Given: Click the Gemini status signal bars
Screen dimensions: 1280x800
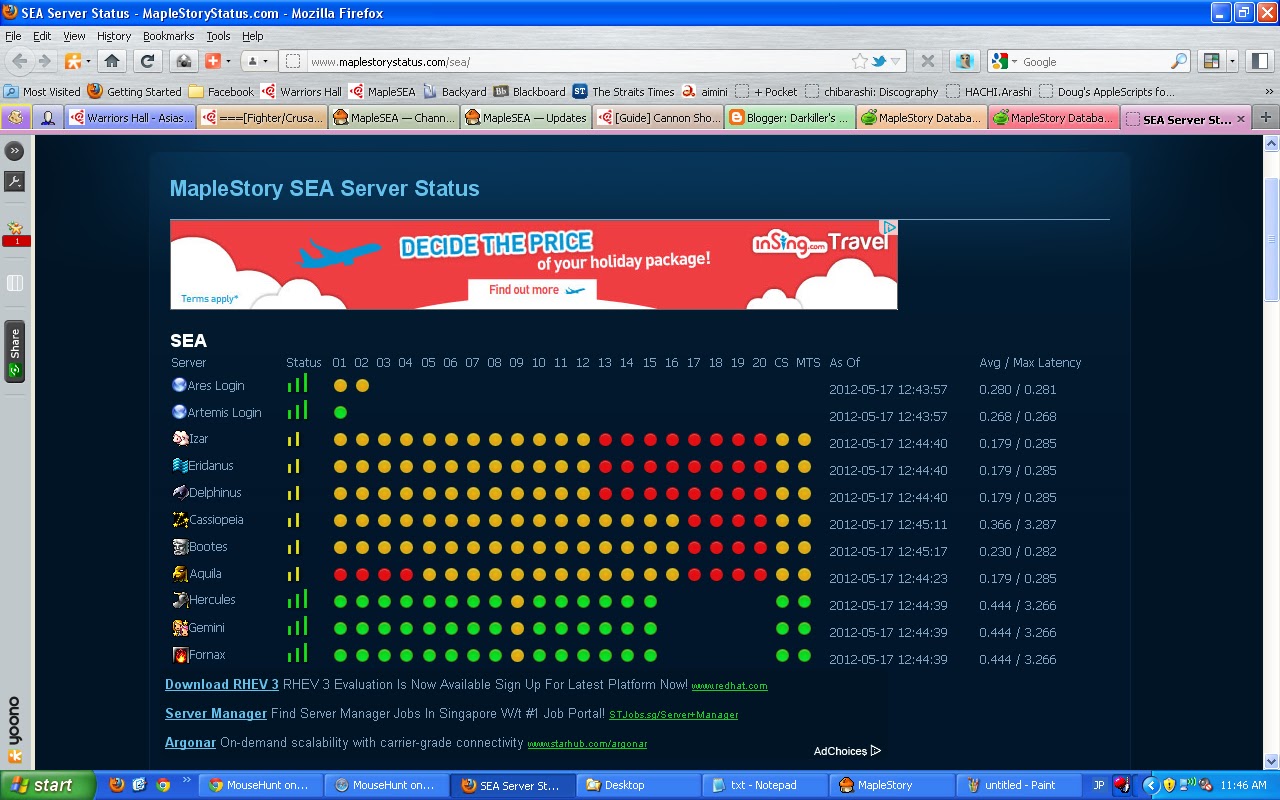Looking at the screenshot, I should click(297, 627).
